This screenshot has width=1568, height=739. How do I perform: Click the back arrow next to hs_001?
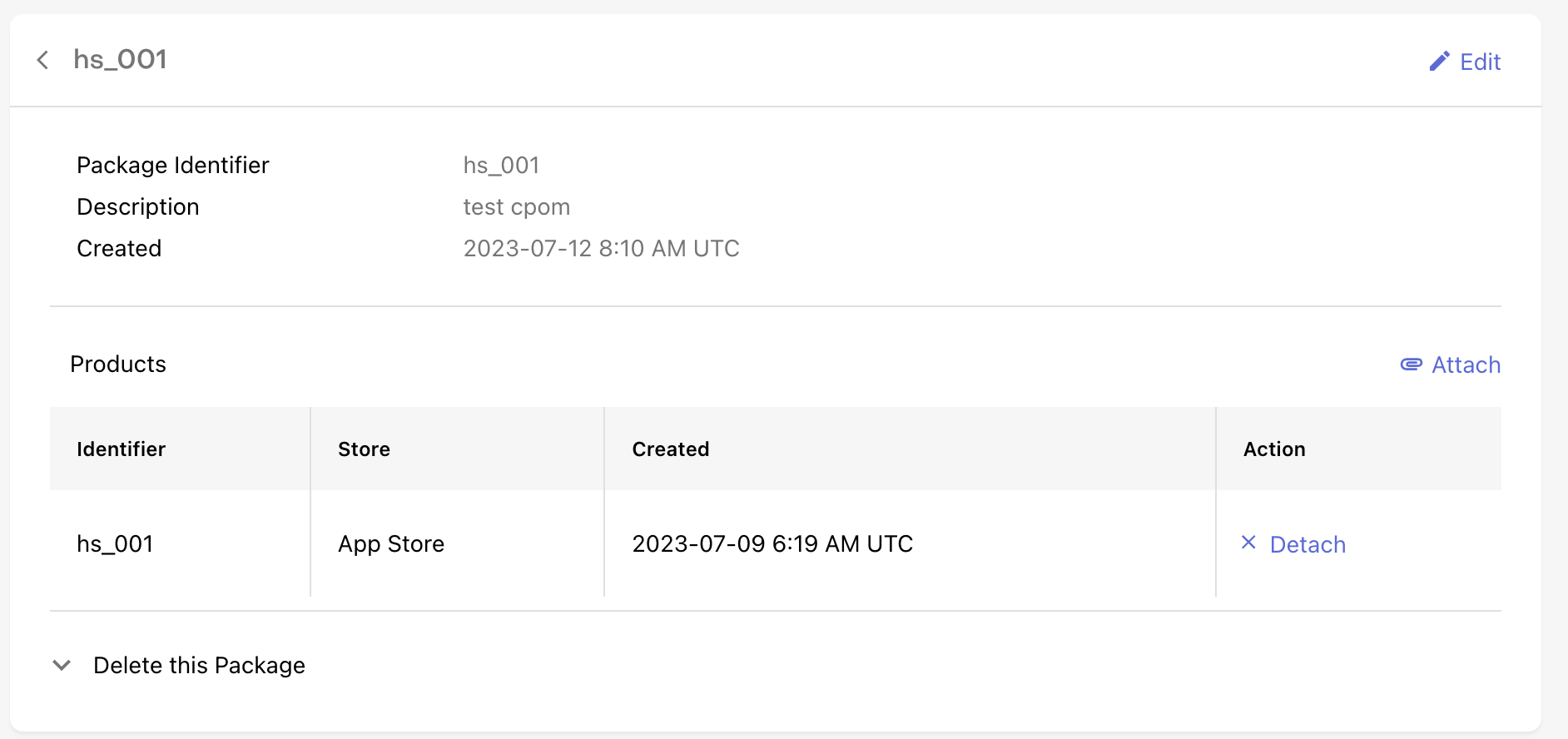[43, 59]
